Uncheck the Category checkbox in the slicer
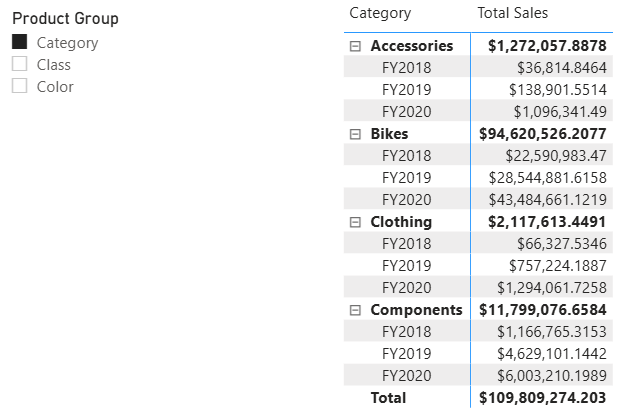The image size is (621, 418). coord(19,42)
